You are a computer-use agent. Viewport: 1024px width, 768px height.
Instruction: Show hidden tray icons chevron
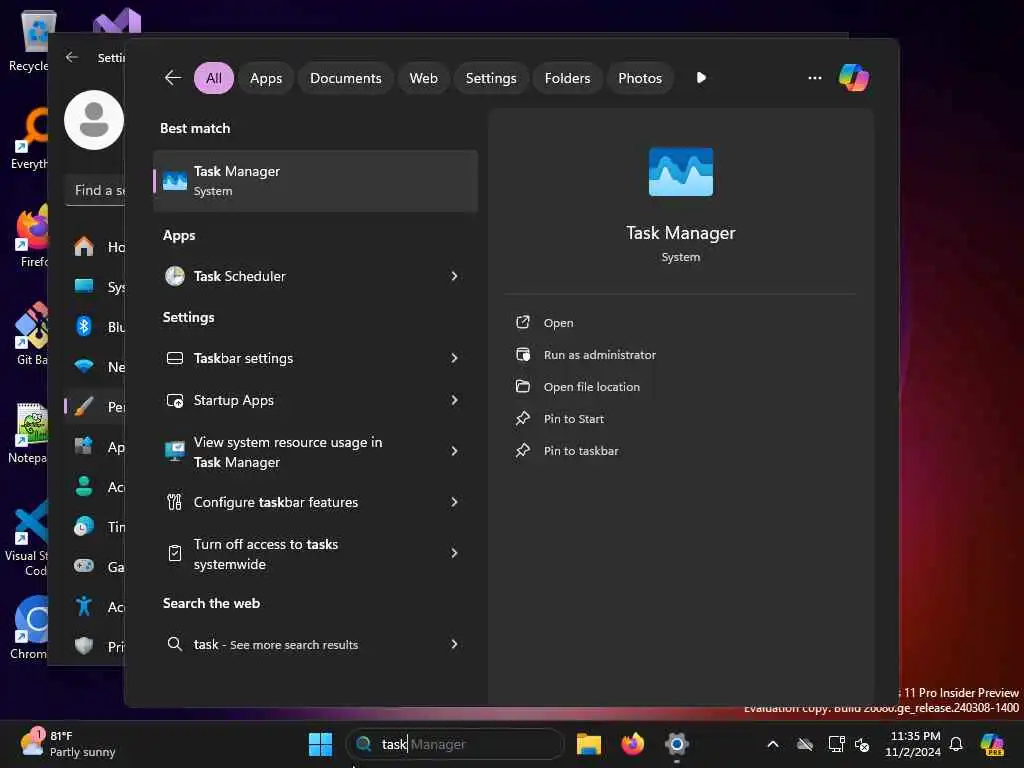[773, 744]
